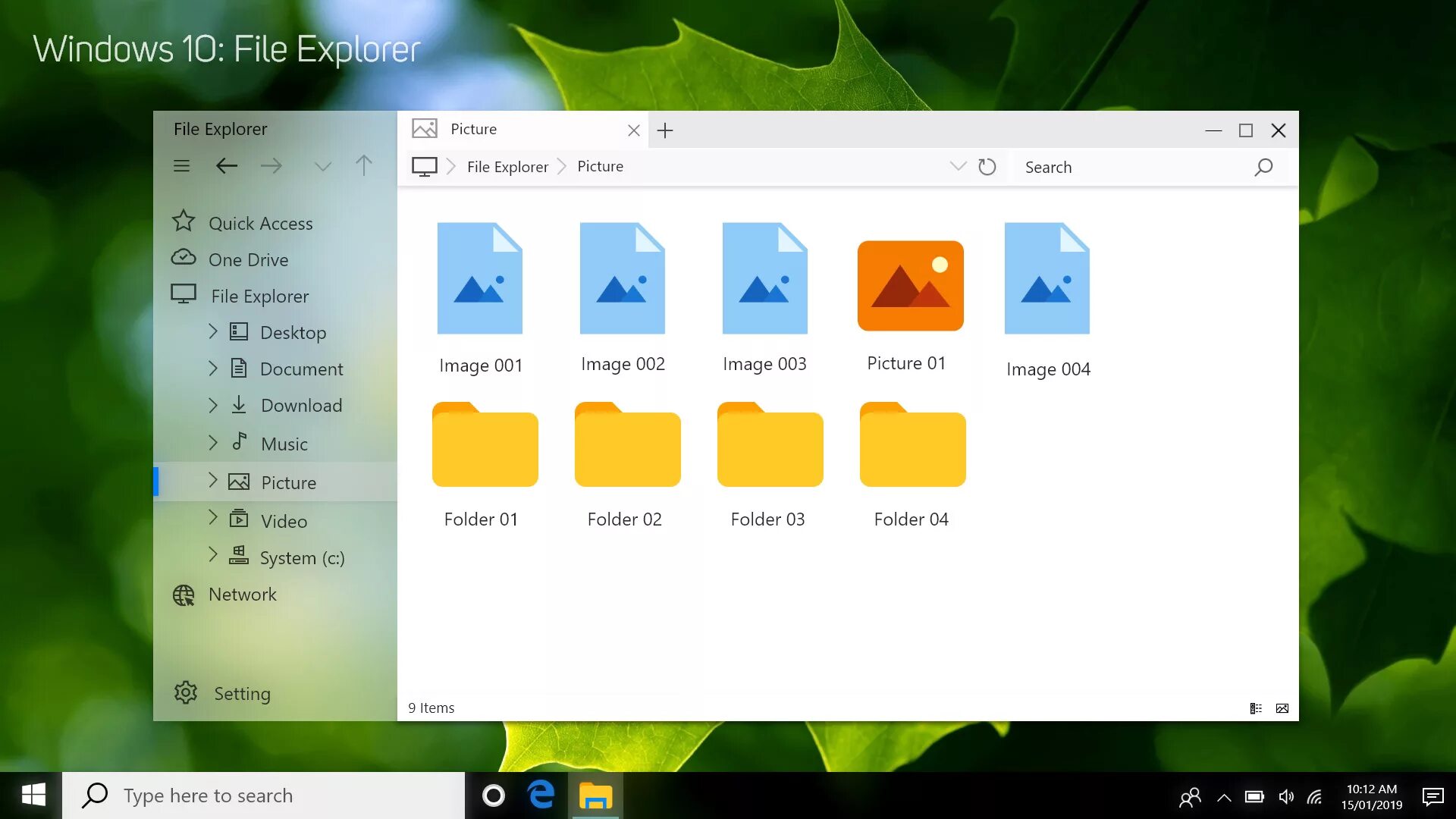Viewport: 1456px width, 819px height.
Task: Open the address bar history dropdown
Action: pos(959,166)
